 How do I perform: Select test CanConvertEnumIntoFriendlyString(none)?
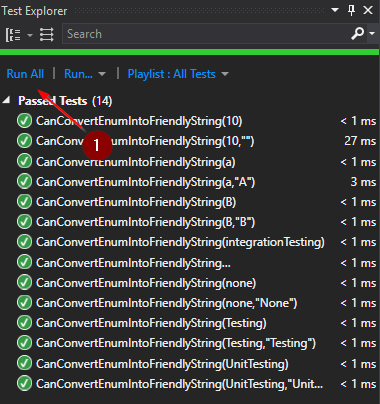click(146, 283)
